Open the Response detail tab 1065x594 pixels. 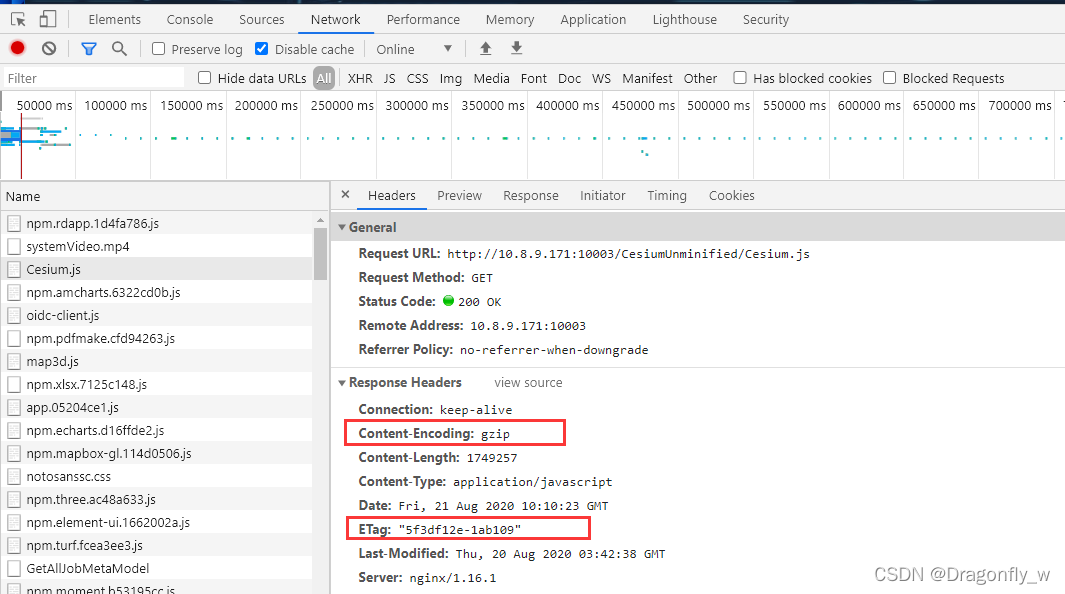click(x=530, y=196)
